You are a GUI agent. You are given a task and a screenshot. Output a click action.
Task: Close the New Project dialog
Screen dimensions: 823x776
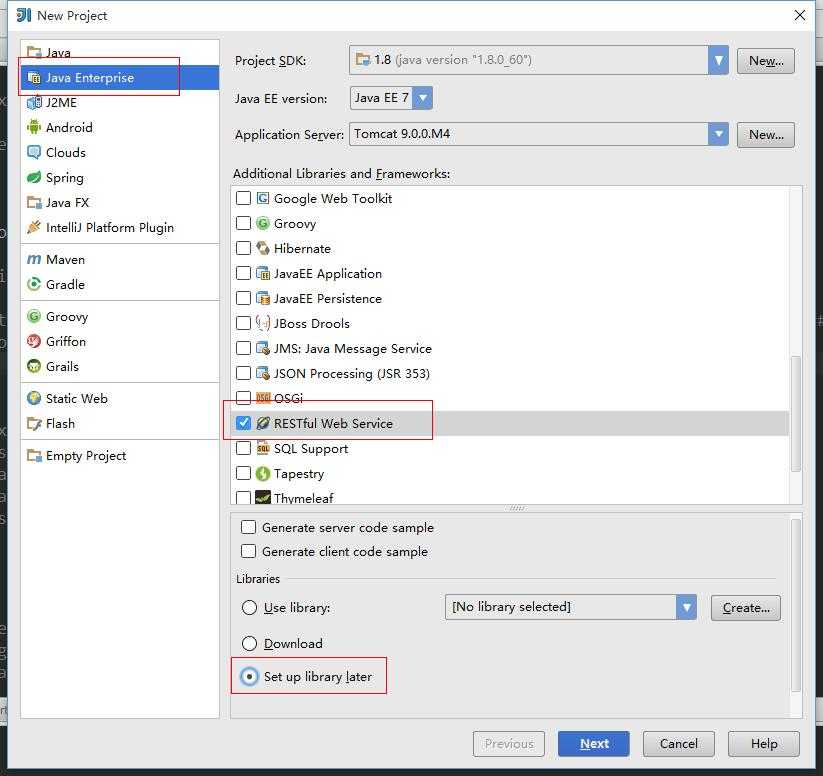799,15
